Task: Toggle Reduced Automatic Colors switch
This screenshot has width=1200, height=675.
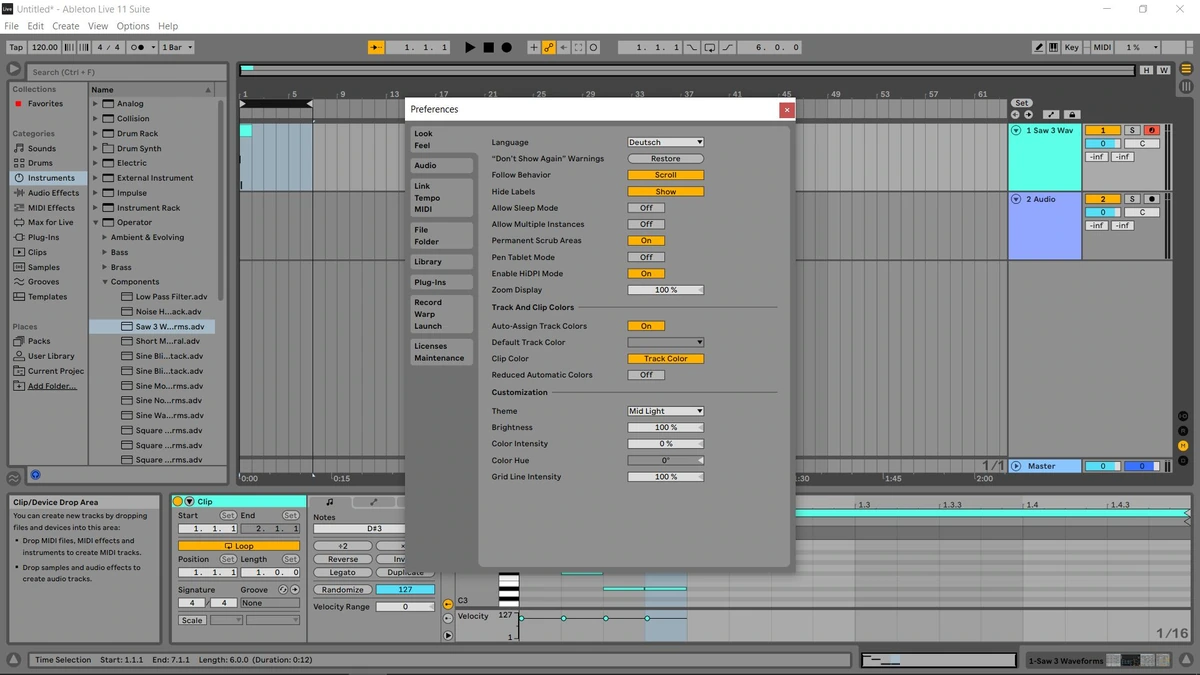Action: click(x=646, y=375)
